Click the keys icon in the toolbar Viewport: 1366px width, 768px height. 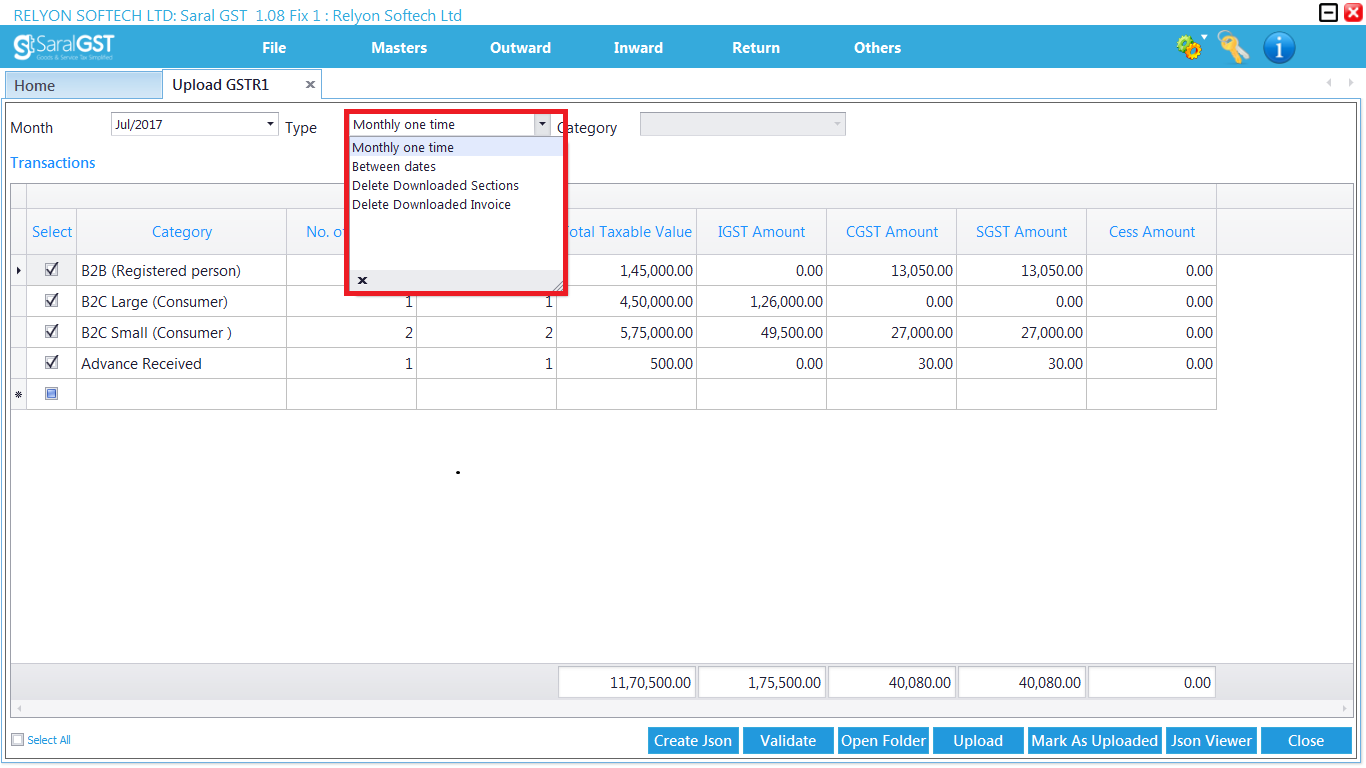tap(1233, 47)
